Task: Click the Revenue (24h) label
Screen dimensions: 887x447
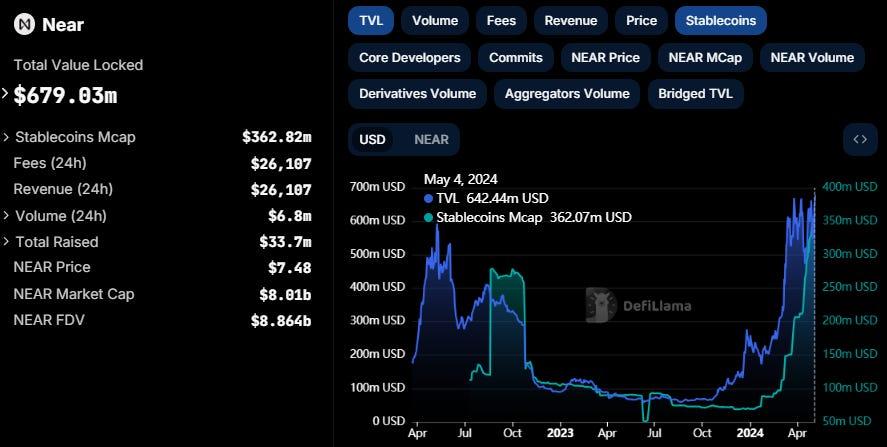Action: click(63, 189)
